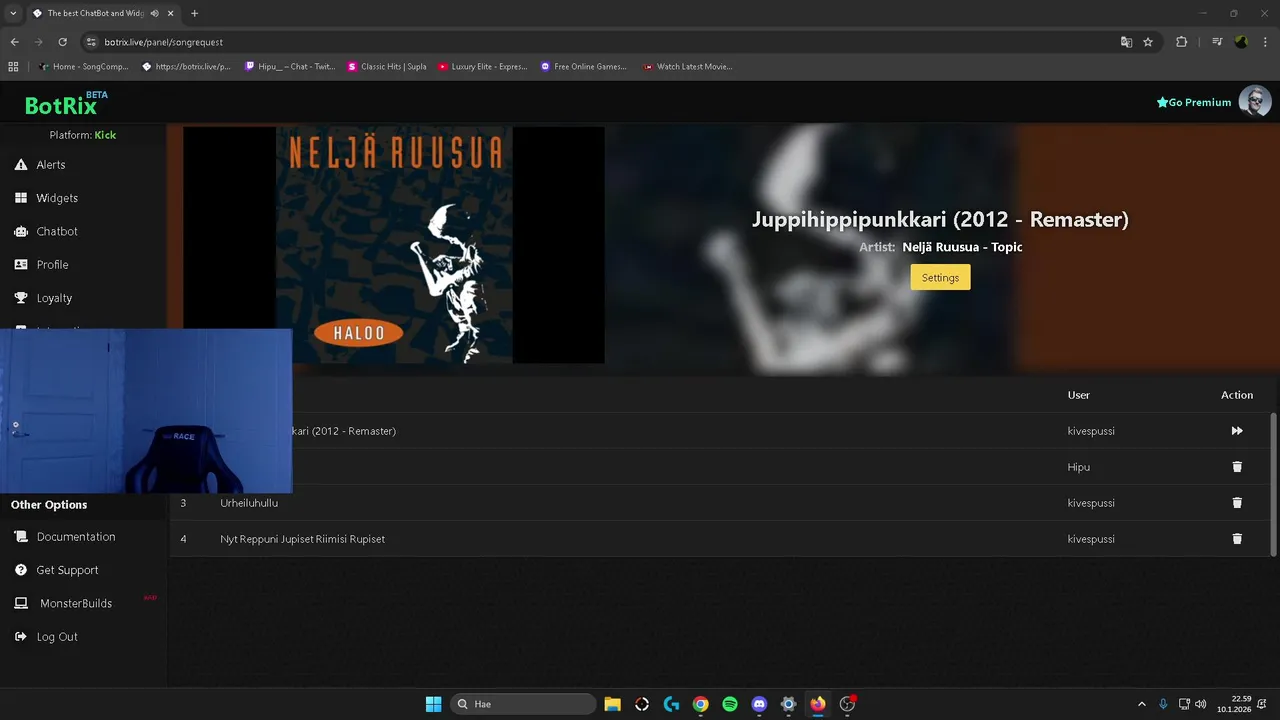Open Logitech G Hub from taskbar
The width and height of the screenshot is (1280, 720).
pos(671,704)
